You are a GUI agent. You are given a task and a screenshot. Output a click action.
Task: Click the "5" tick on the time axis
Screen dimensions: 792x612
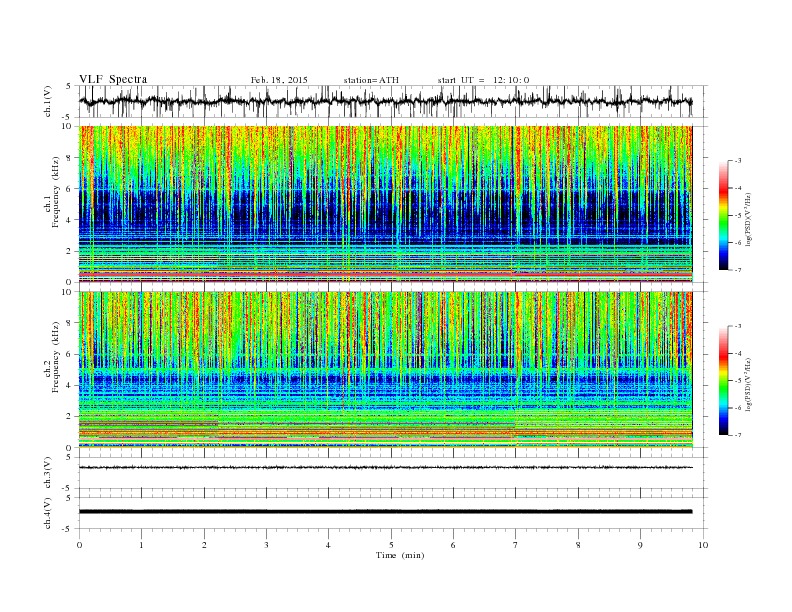click(391, 545)
